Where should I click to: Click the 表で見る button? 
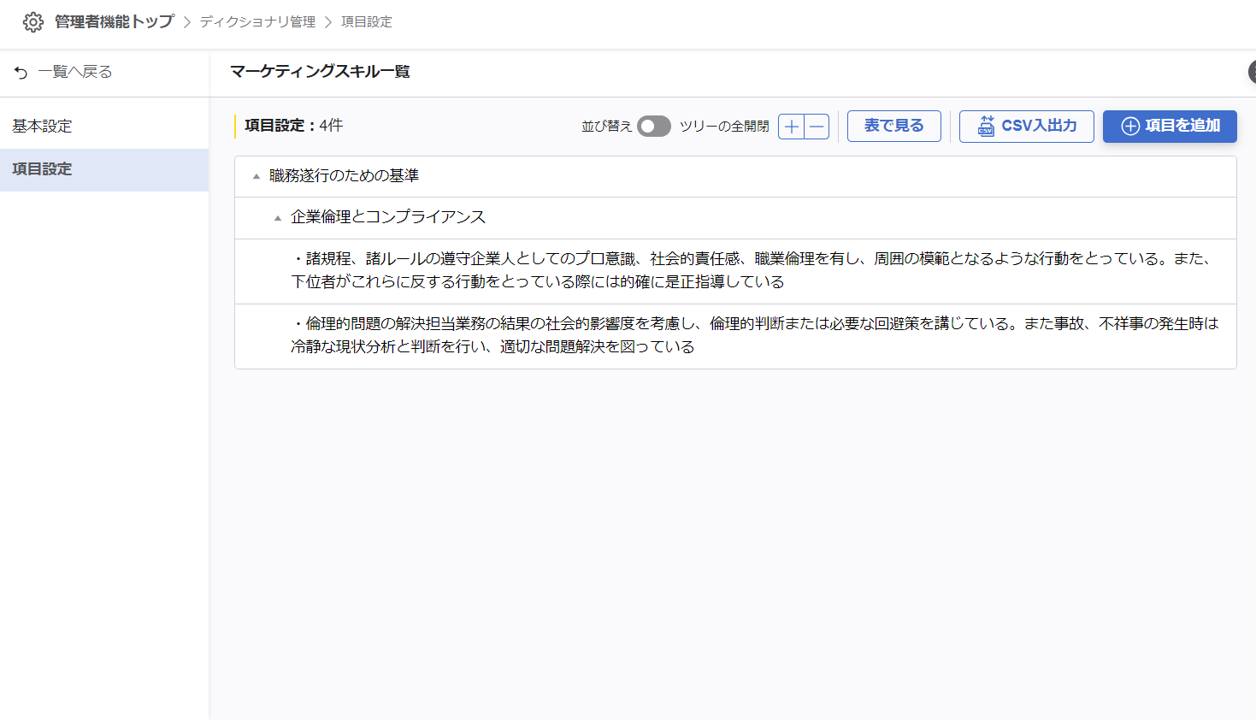(x=893, y=126)
